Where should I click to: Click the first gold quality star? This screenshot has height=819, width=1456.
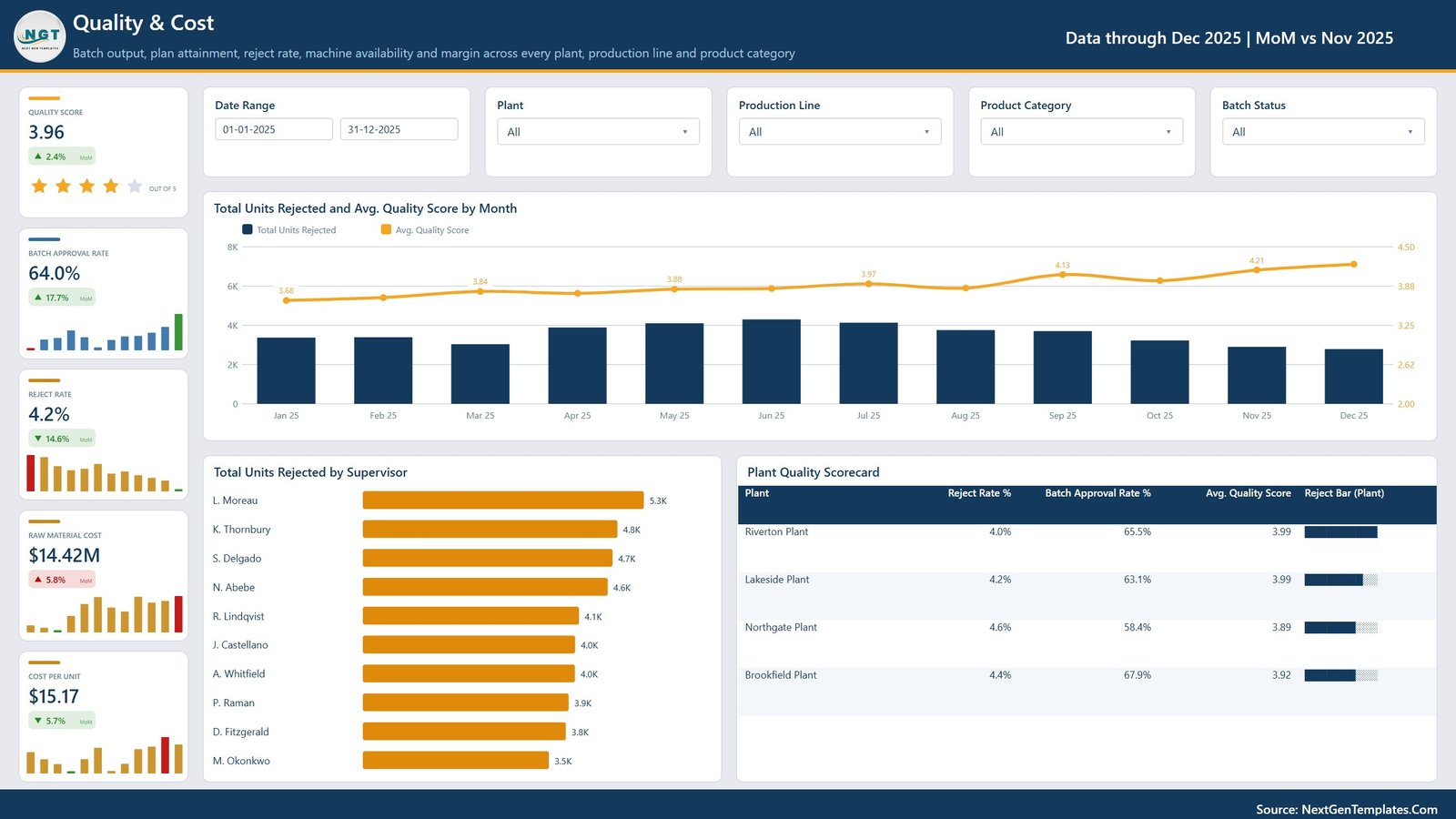tap(39, 187)
